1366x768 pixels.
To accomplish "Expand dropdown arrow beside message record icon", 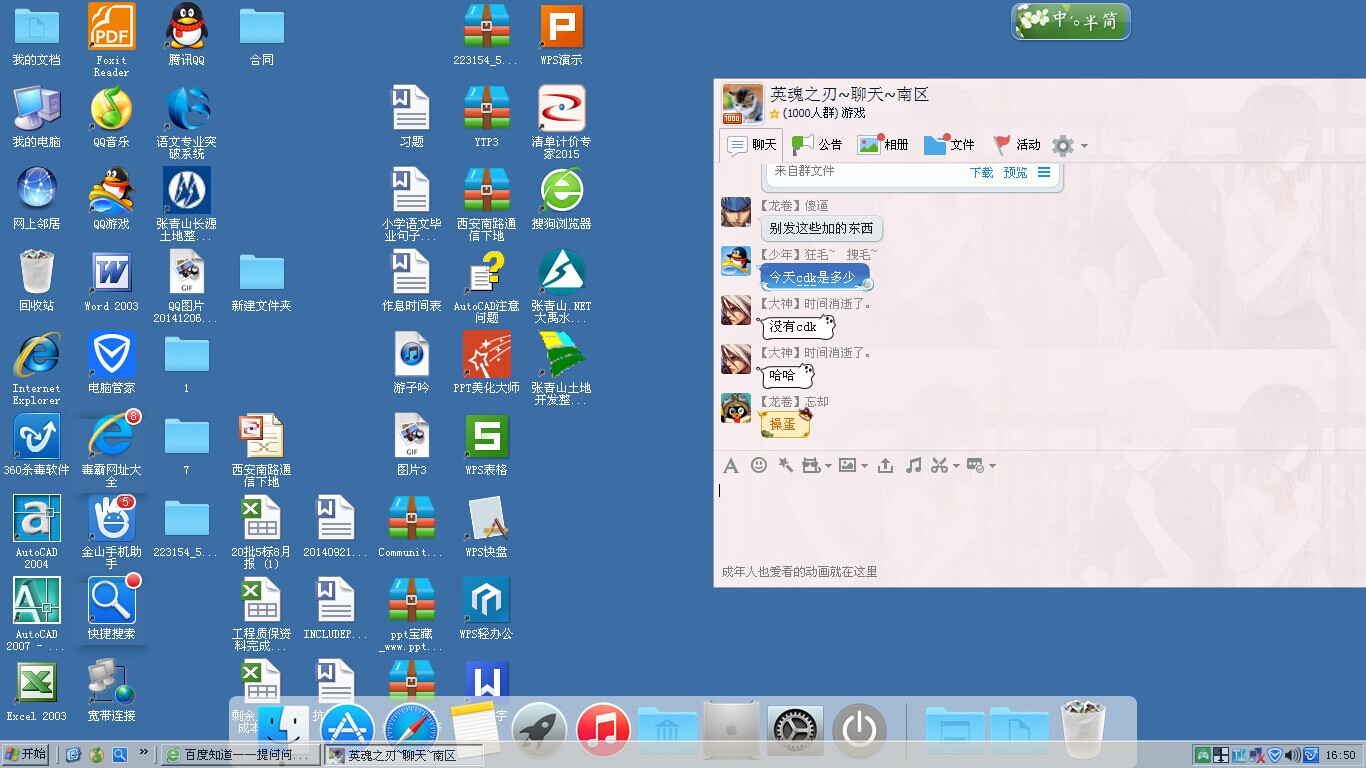I will coord(992,466).
